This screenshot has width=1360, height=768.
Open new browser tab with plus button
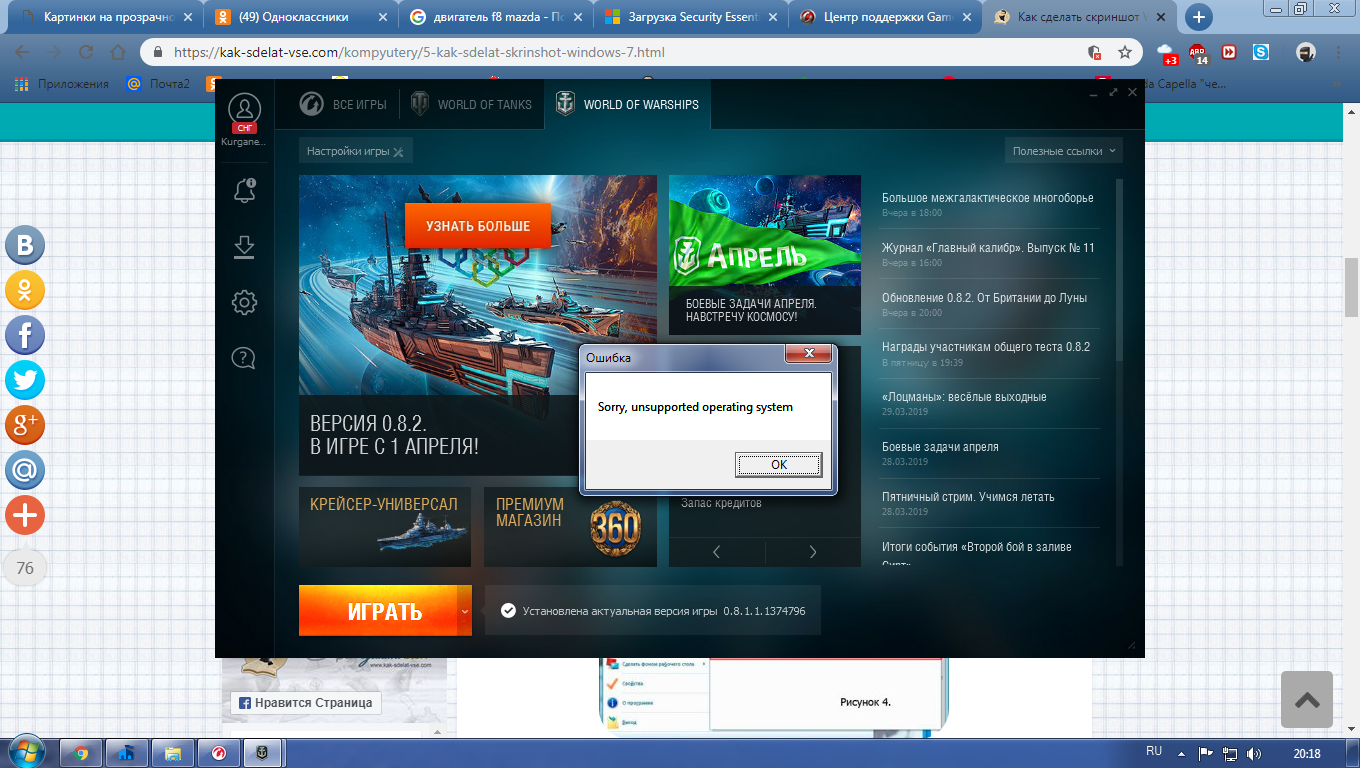[x=1198, y=17]
